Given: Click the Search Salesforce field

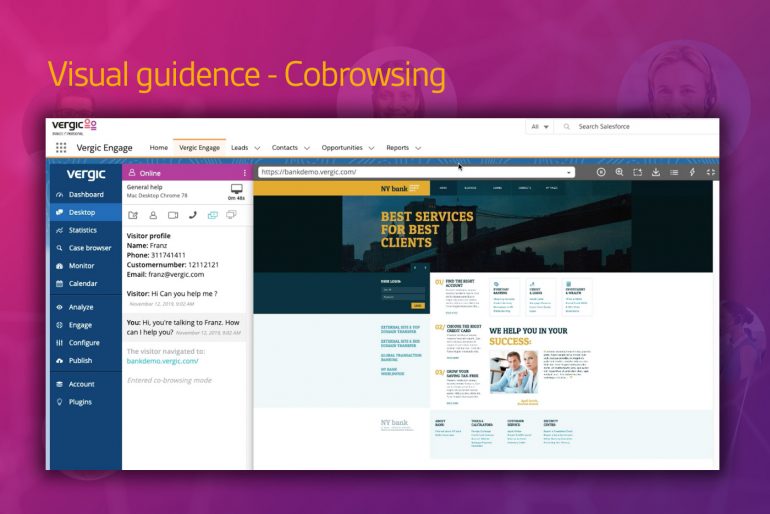Looking at the screenshot, I should coord(638,127).
